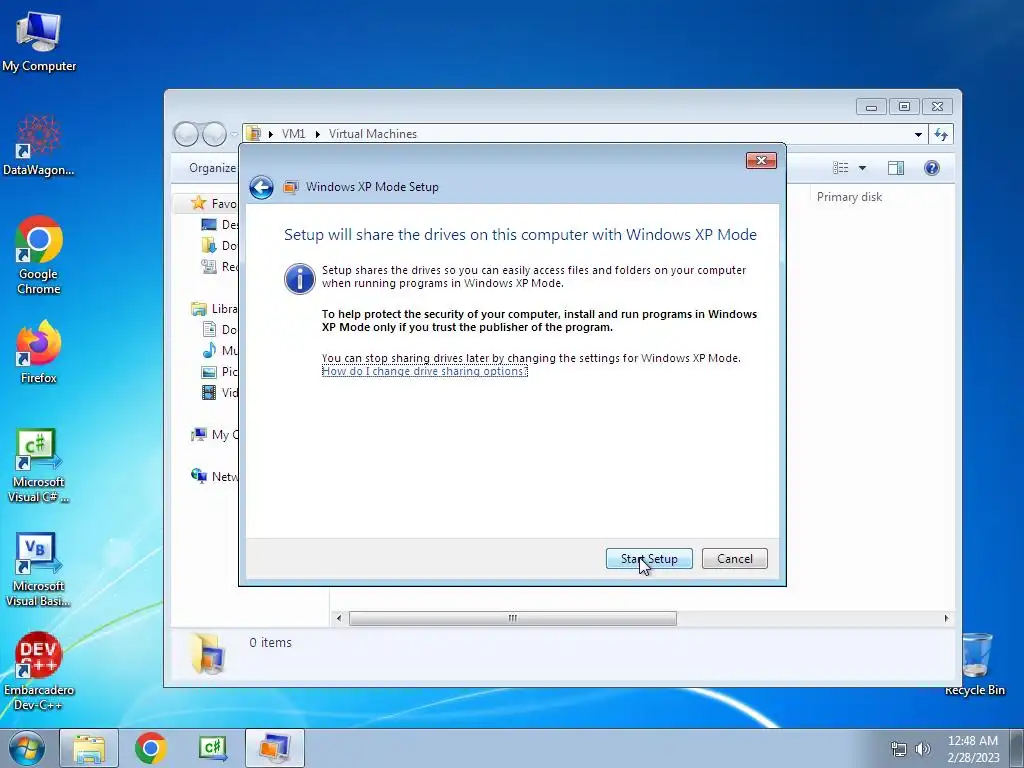This screenshot has height=768, width=1024.
Task: Click the folder icon in the address bar
Action: (254, 134)
